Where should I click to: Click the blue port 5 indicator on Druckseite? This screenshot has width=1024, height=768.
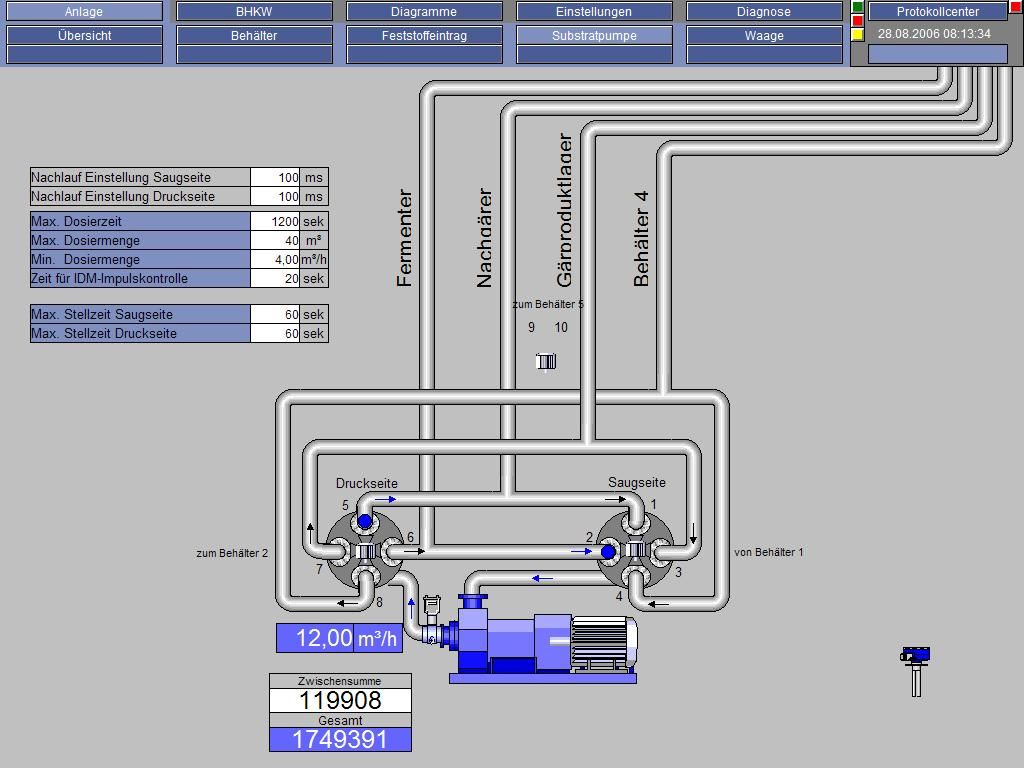(365, 522)
